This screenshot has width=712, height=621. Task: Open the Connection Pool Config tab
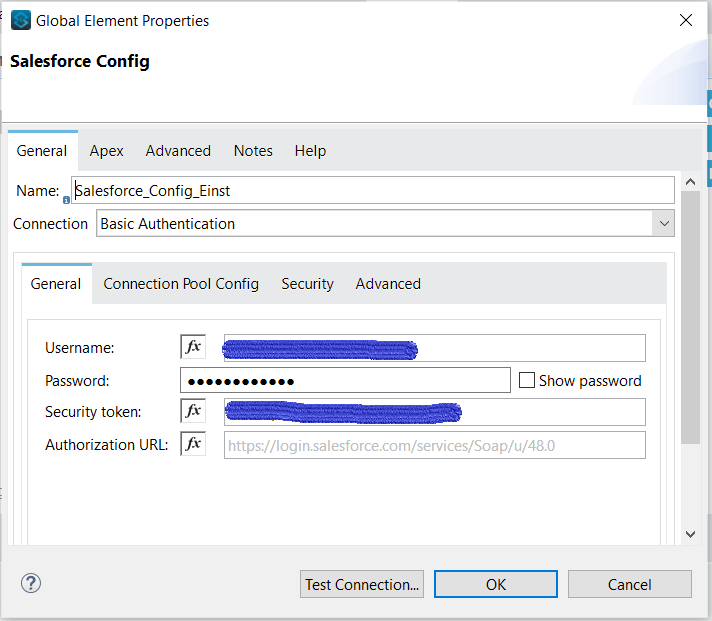(181, 284)
